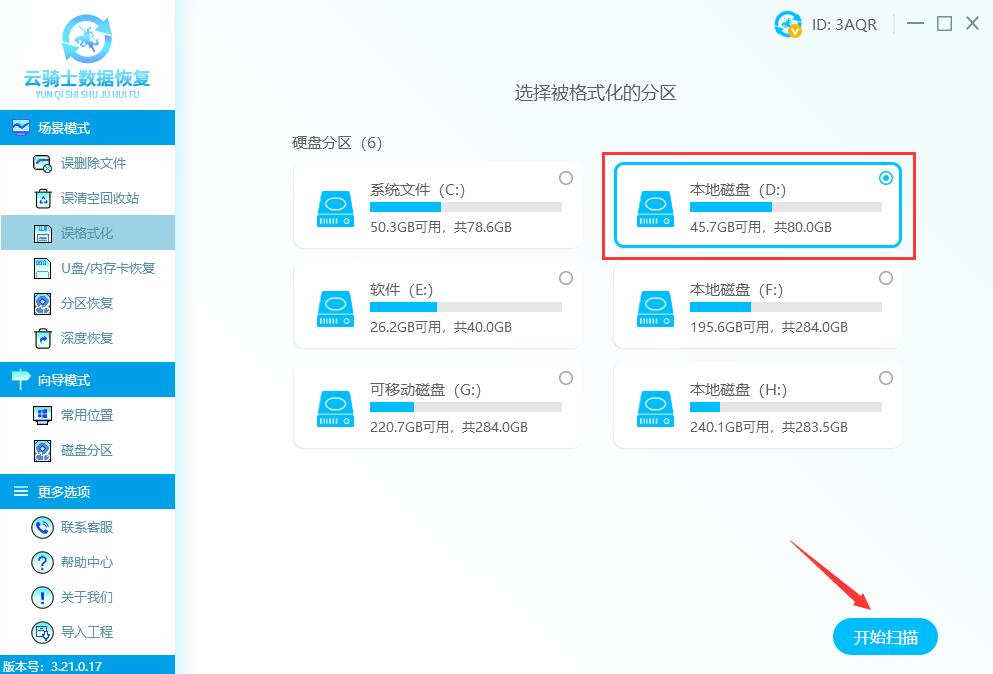The width and height of the screenshot is (993, 674).
Task: Click the drive icon for 本地磁盘 (F:)
Action: [655, 308]
